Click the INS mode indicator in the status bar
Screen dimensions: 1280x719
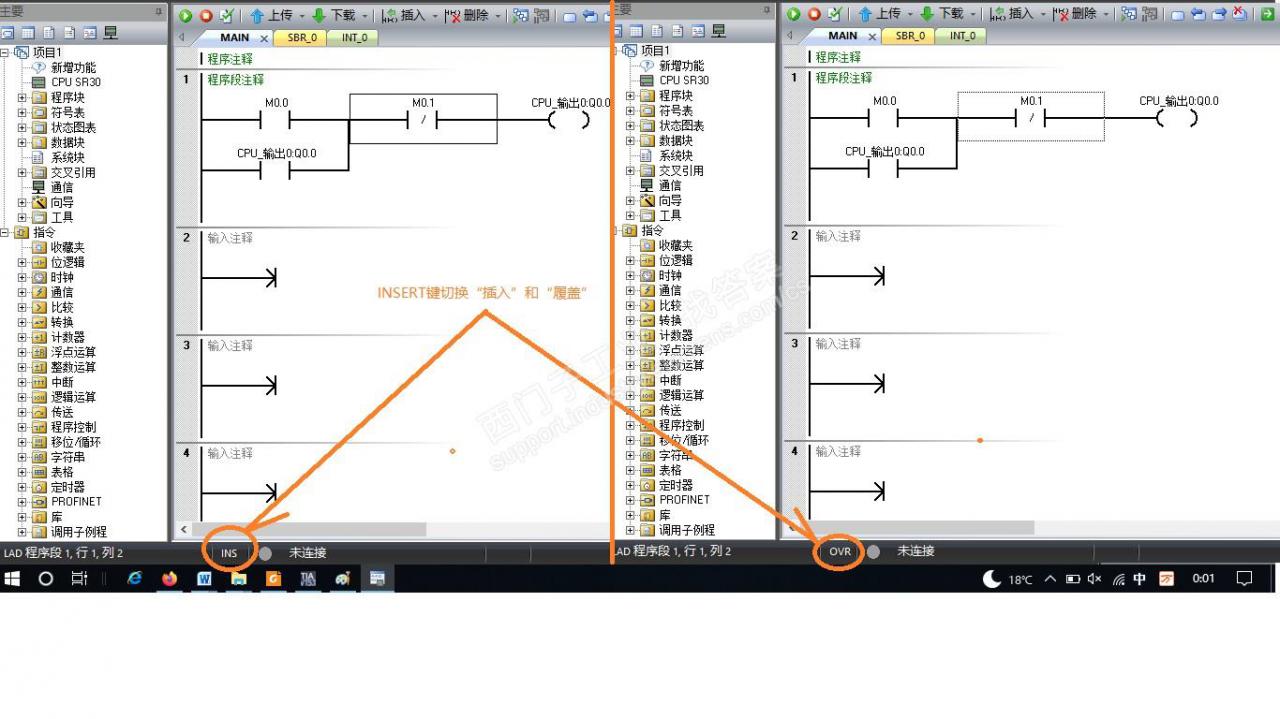(x=228, y=551)
